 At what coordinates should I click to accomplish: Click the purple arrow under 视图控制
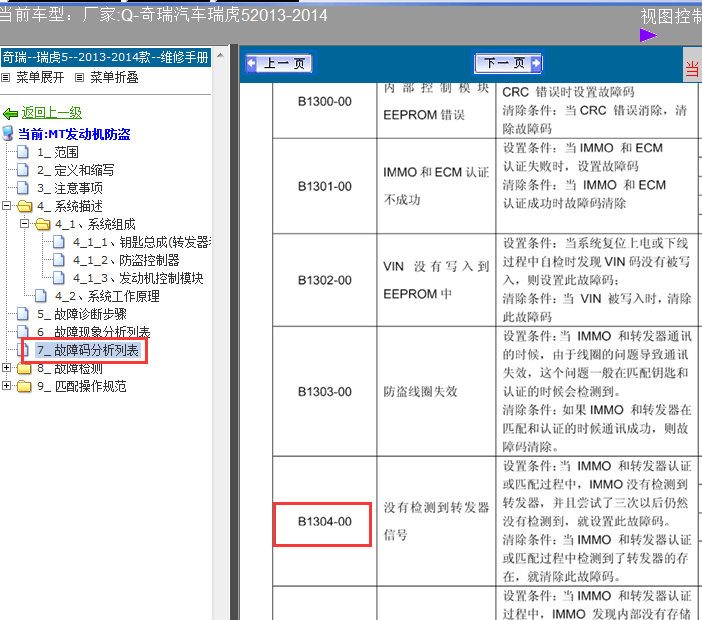(x=648, y=35)
